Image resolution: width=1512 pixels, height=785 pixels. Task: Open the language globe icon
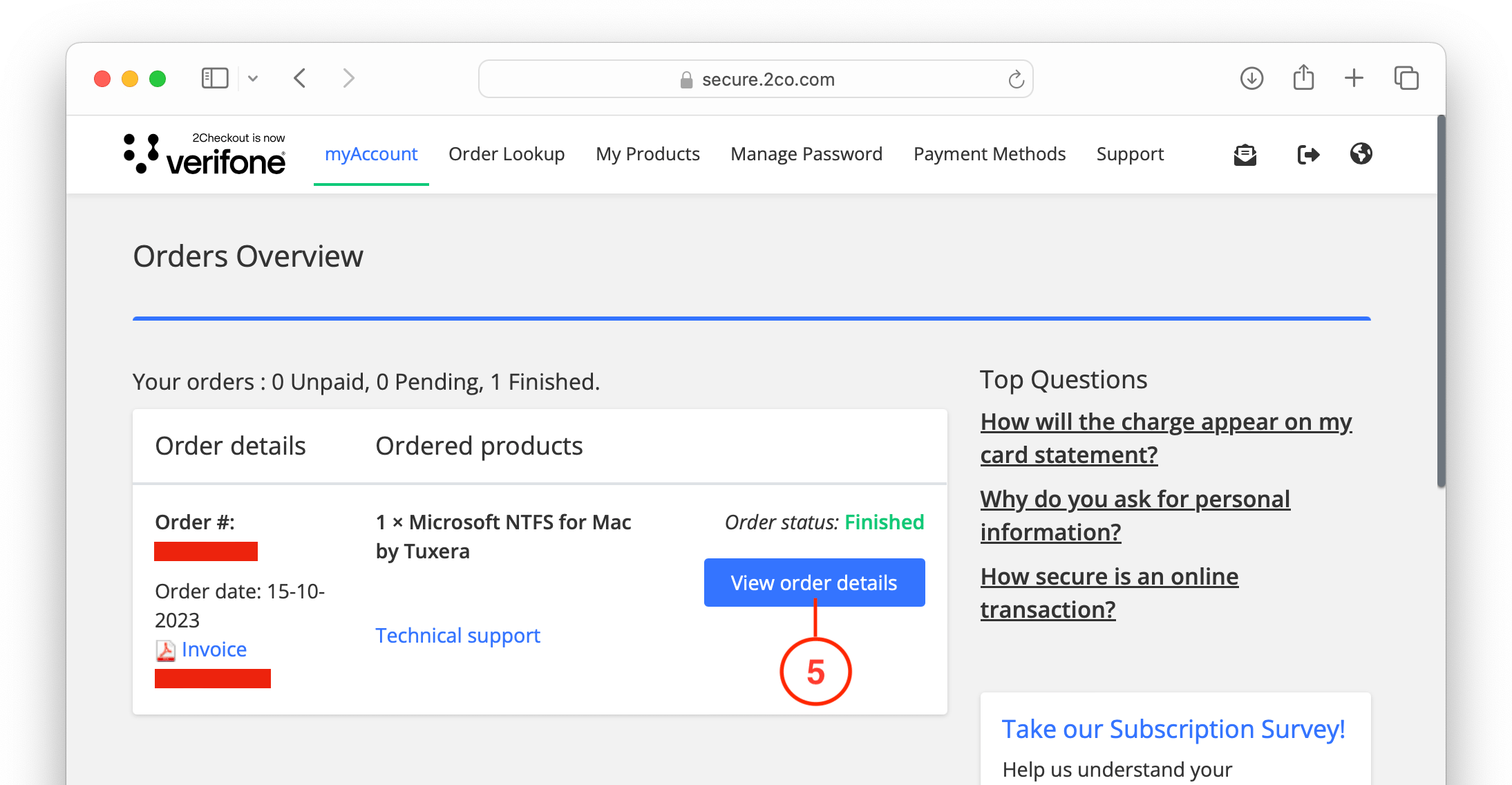point(1361,153)
